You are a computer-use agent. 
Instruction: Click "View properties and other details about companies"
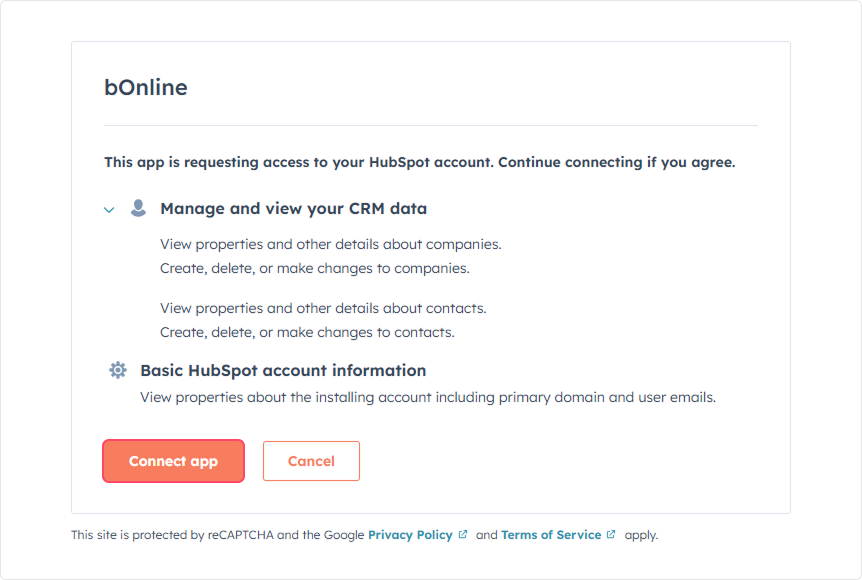pyautogui.click(x=330, y=244)
